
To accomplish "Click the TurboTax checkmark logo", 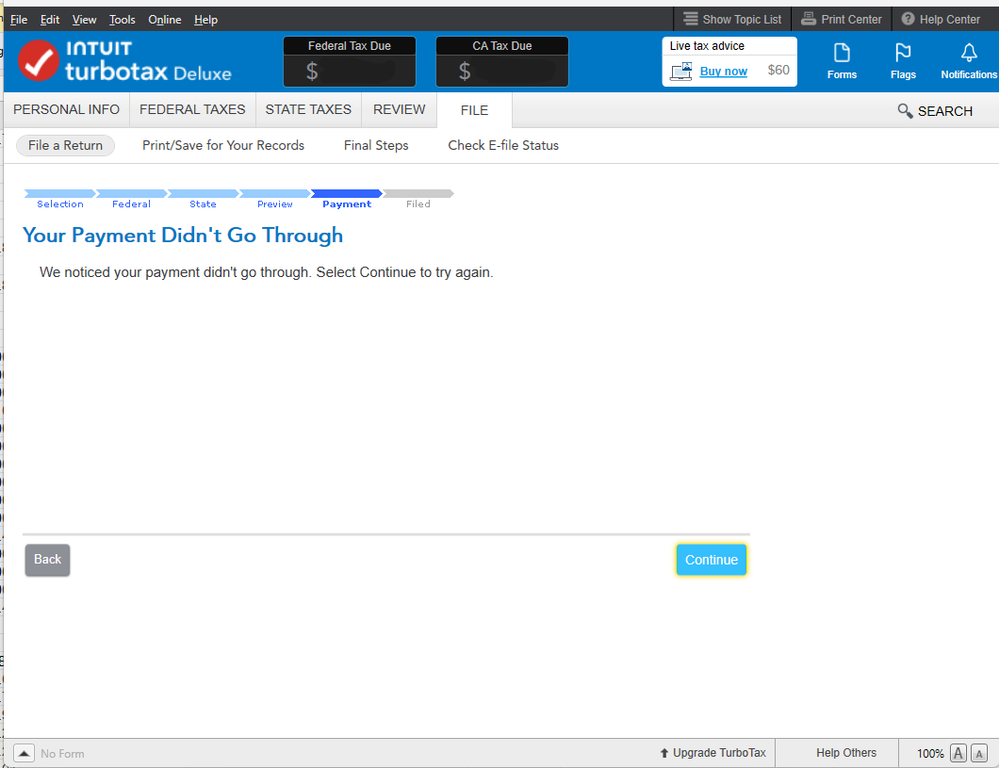I will click(x=38, y=61).
